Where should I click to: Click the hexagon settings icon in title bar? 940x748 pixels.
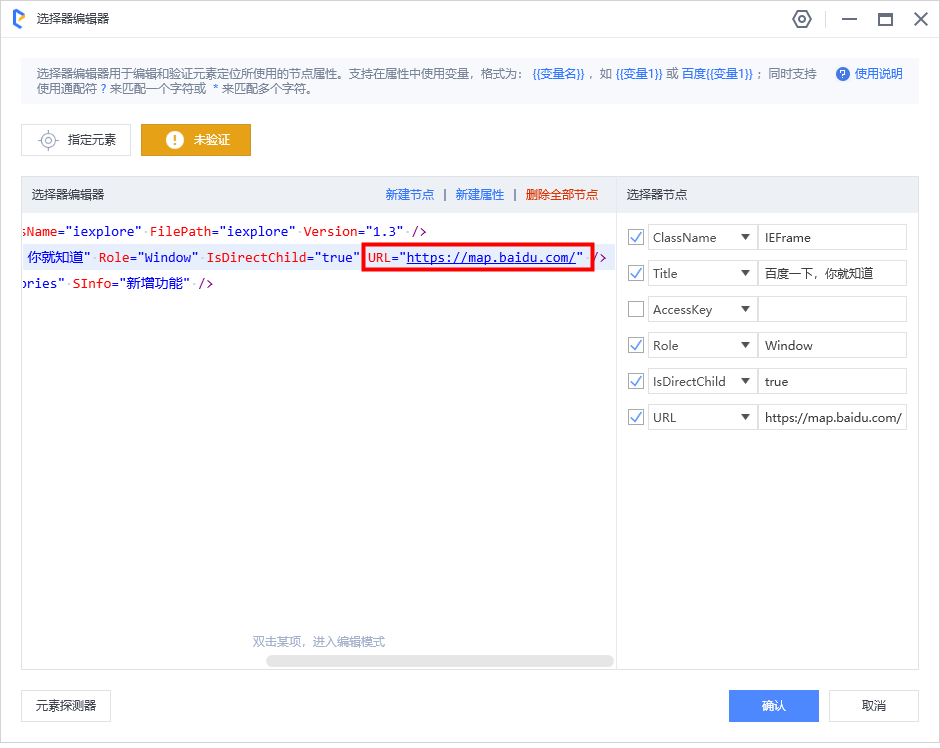(x=801, y=19)
